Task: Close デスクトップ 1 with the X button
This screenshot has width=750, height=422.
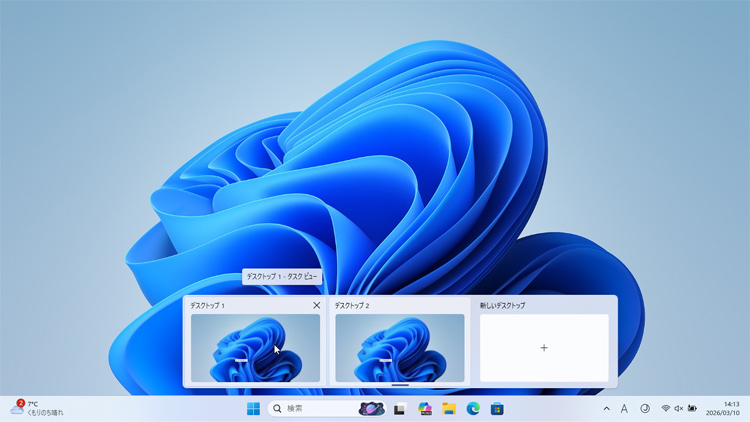Action: pos(317,305)
